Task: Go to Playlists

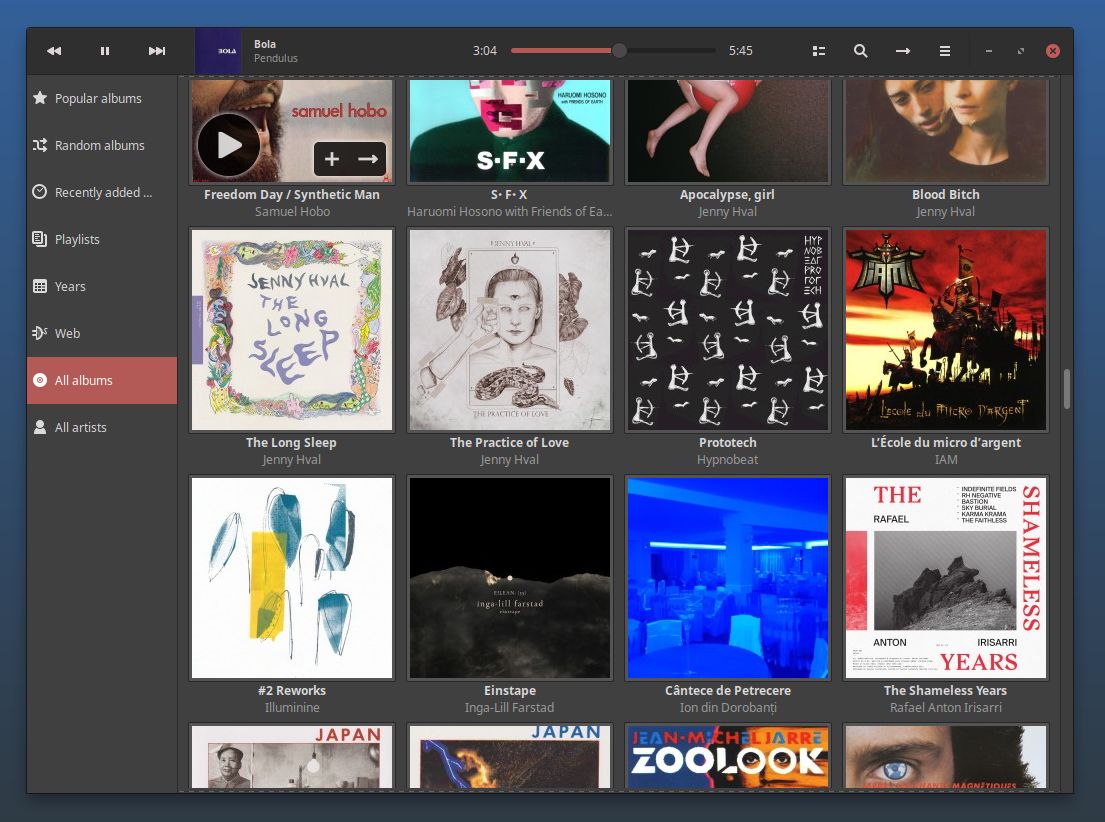Action: pos(102,239)
